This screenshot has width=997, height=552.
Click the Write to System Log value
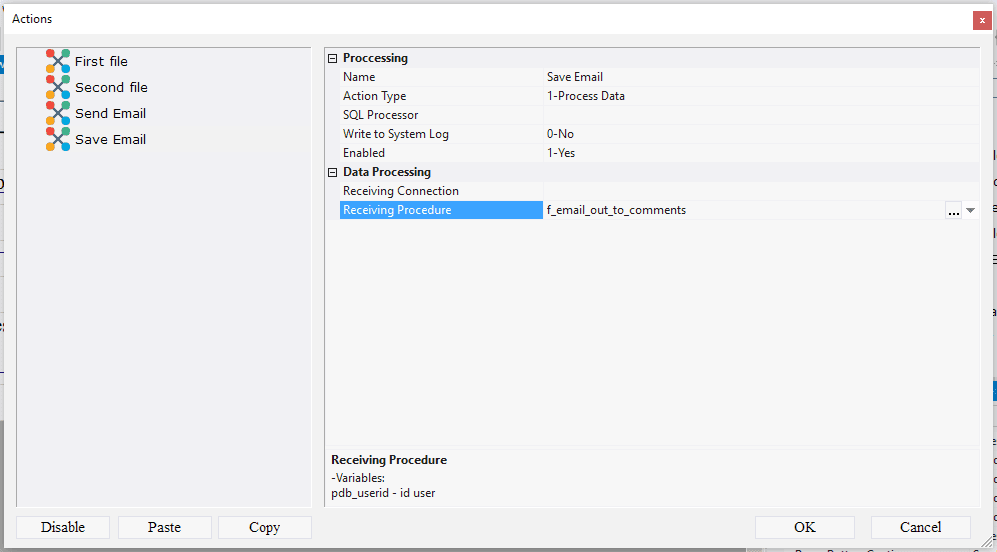click(x=760, y=134)
